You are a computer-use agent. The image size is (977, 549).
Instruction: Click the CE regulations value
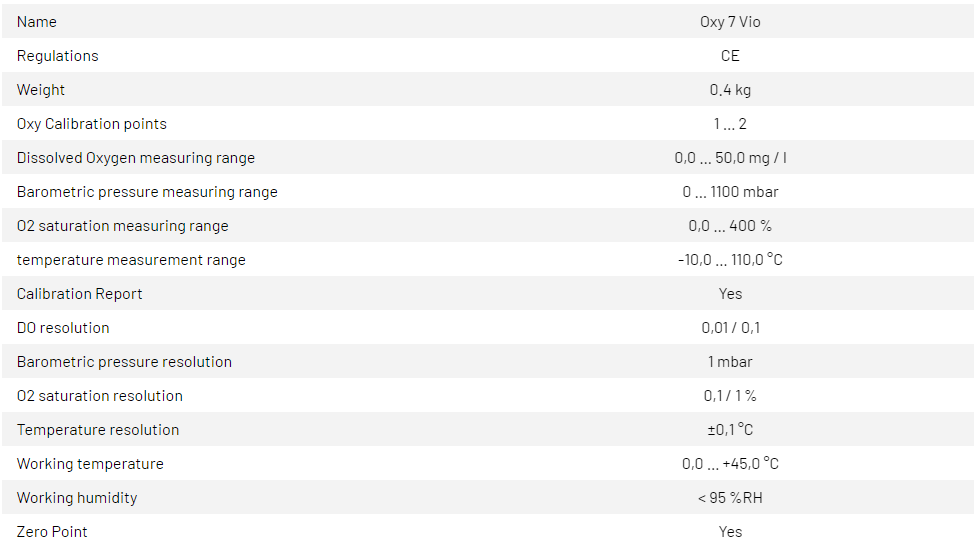(730, 56)
